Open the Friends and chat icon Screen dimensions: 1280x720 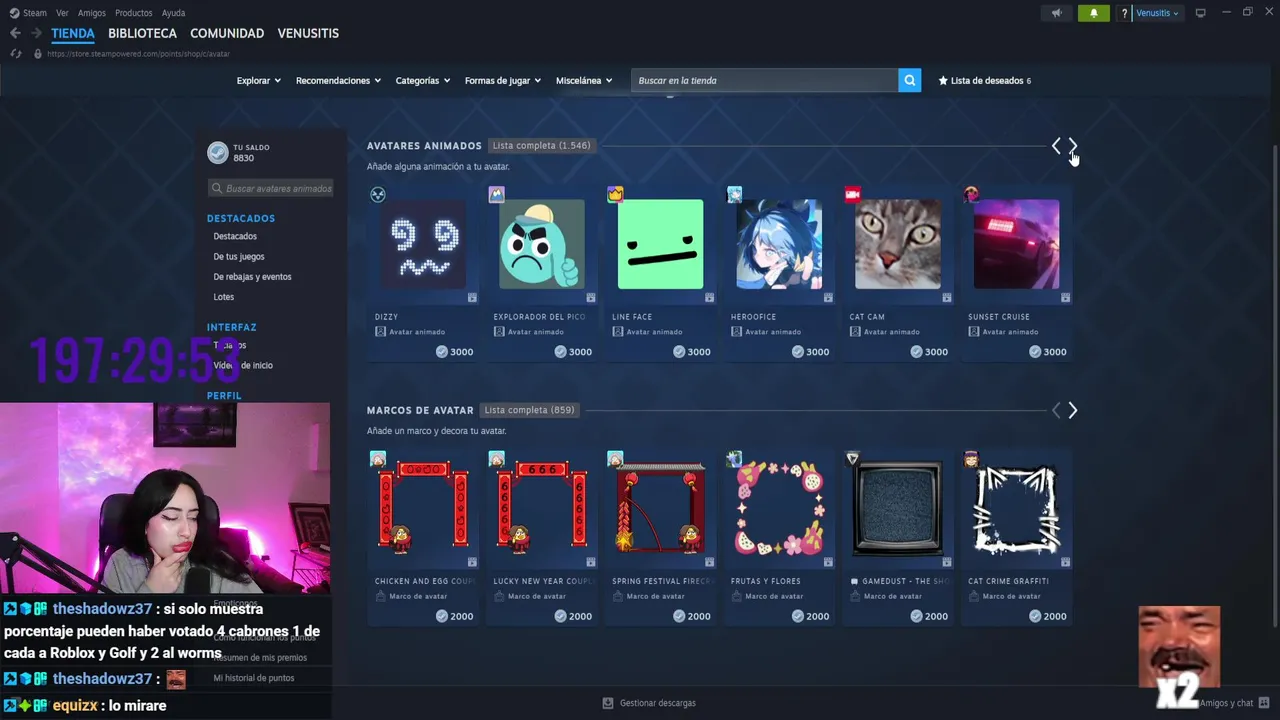click(1264, 703)
